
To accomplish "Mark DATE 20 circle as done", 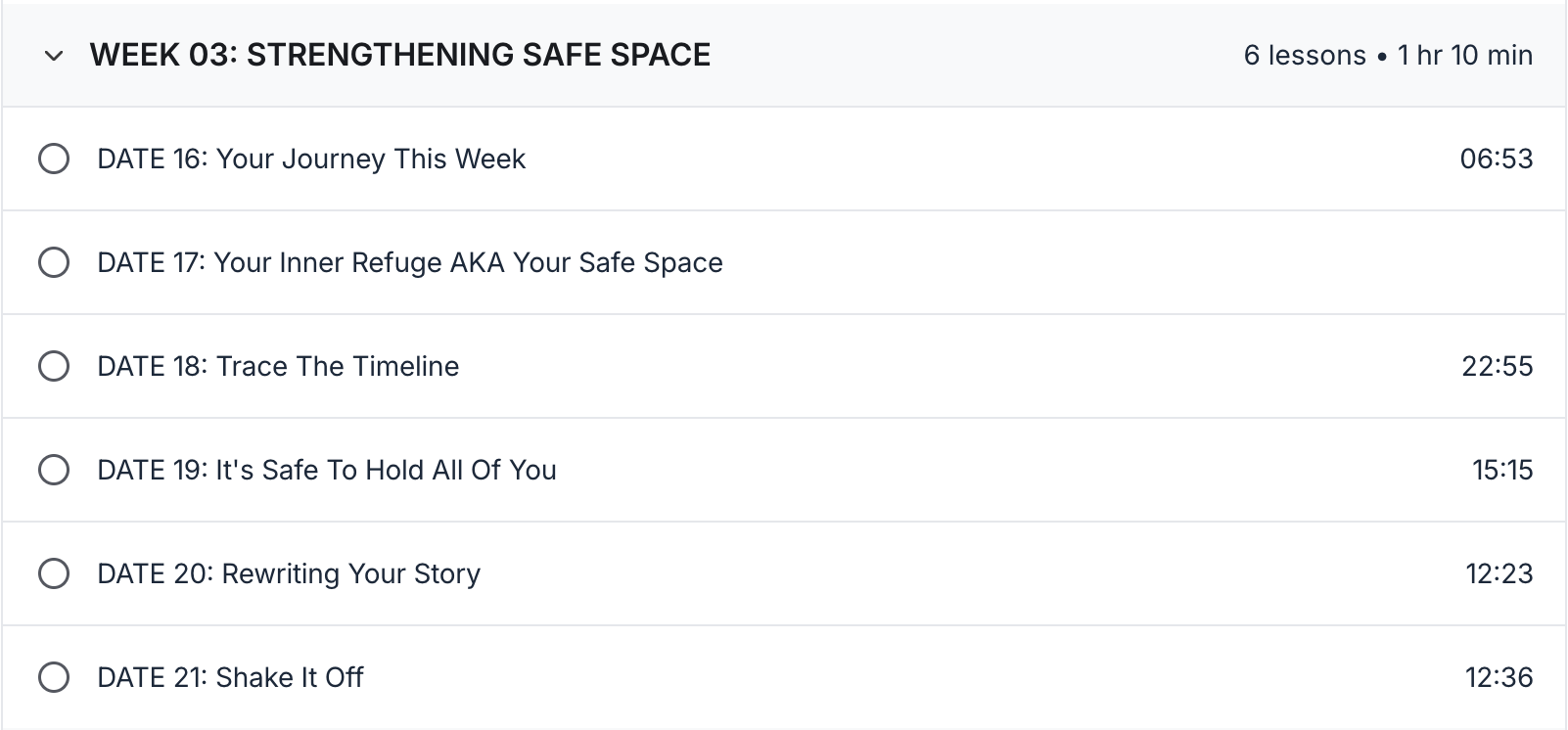I will tap(54, 573).
